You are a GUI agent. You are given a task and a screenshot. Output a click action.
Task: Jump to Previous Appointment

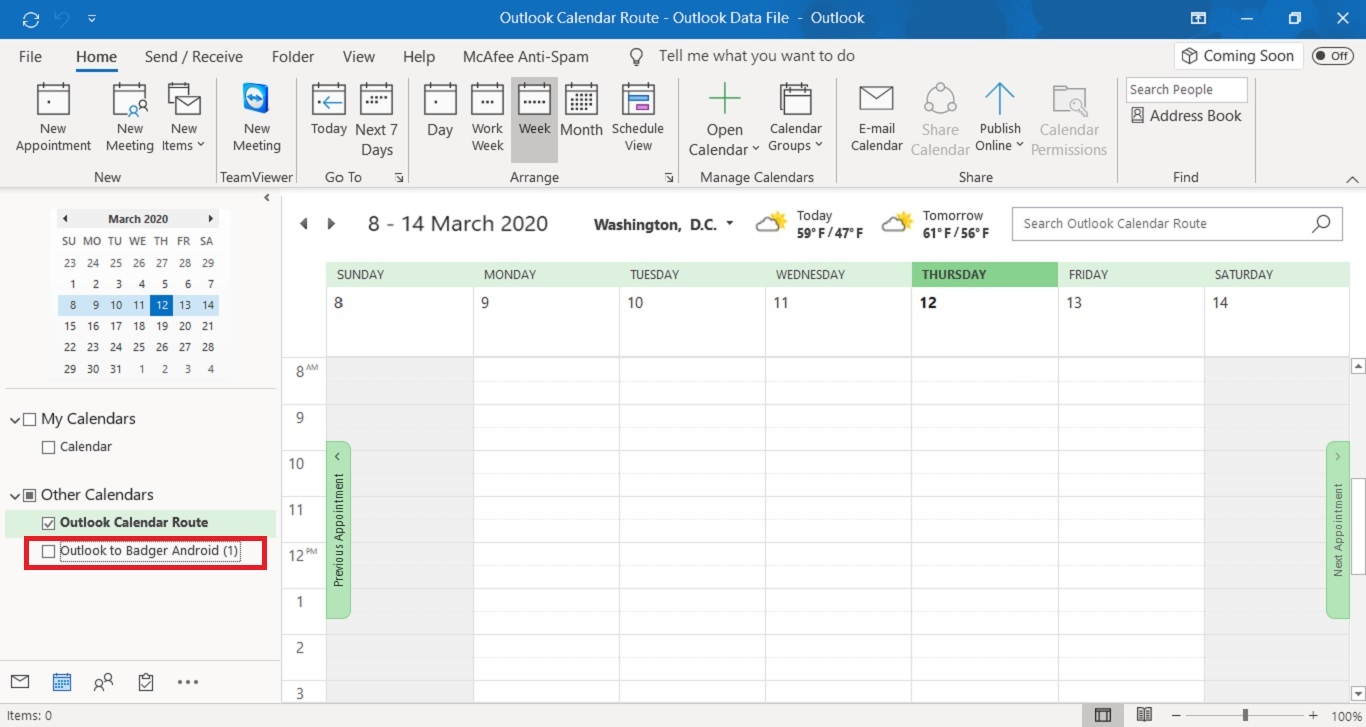(x=338, y=529)
